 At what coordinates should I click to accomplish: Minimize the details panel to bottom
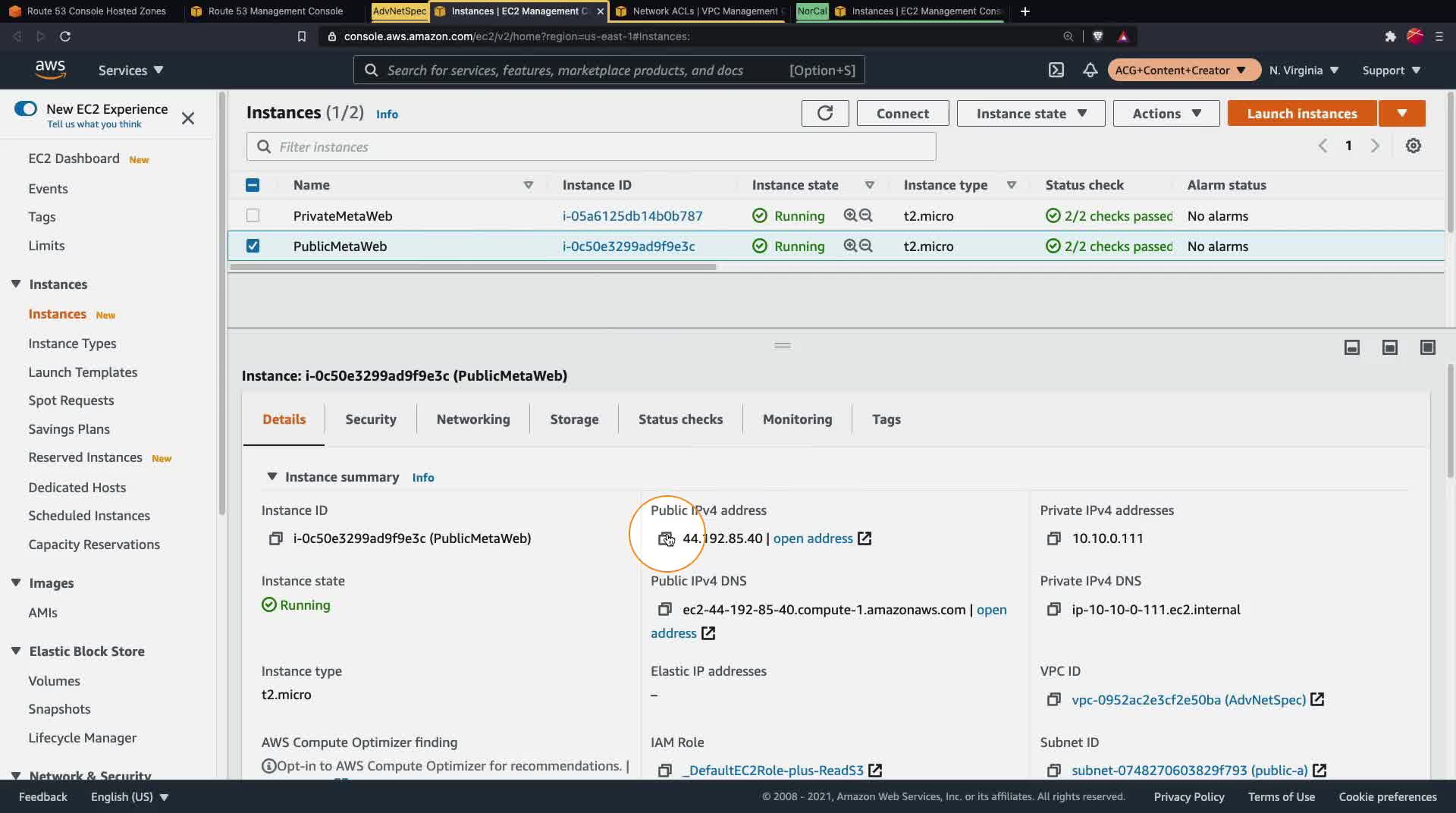1352,347
